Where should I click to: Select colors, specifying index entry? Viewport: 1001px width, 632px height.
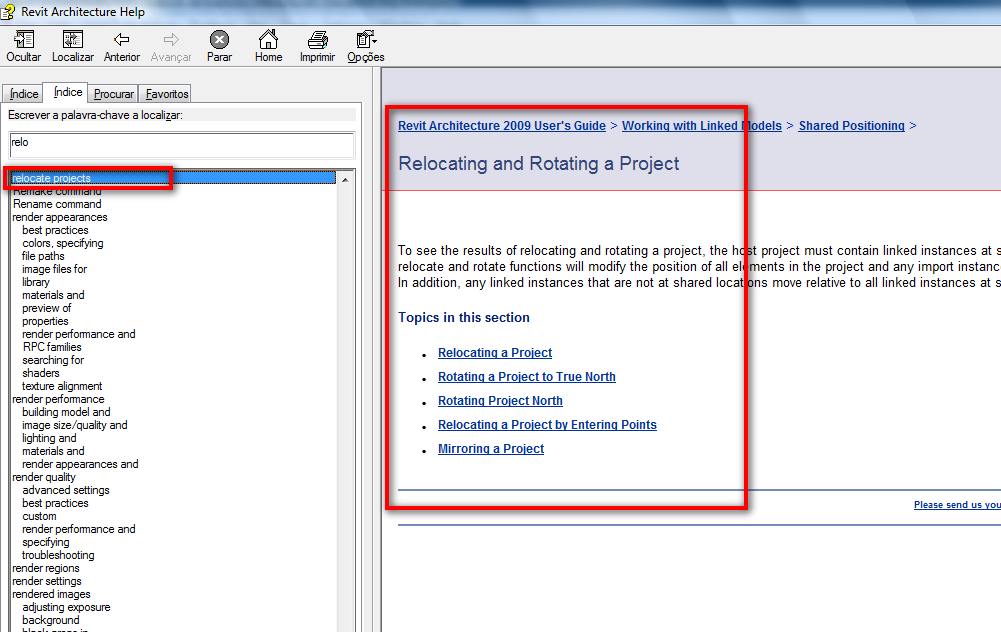63,243
